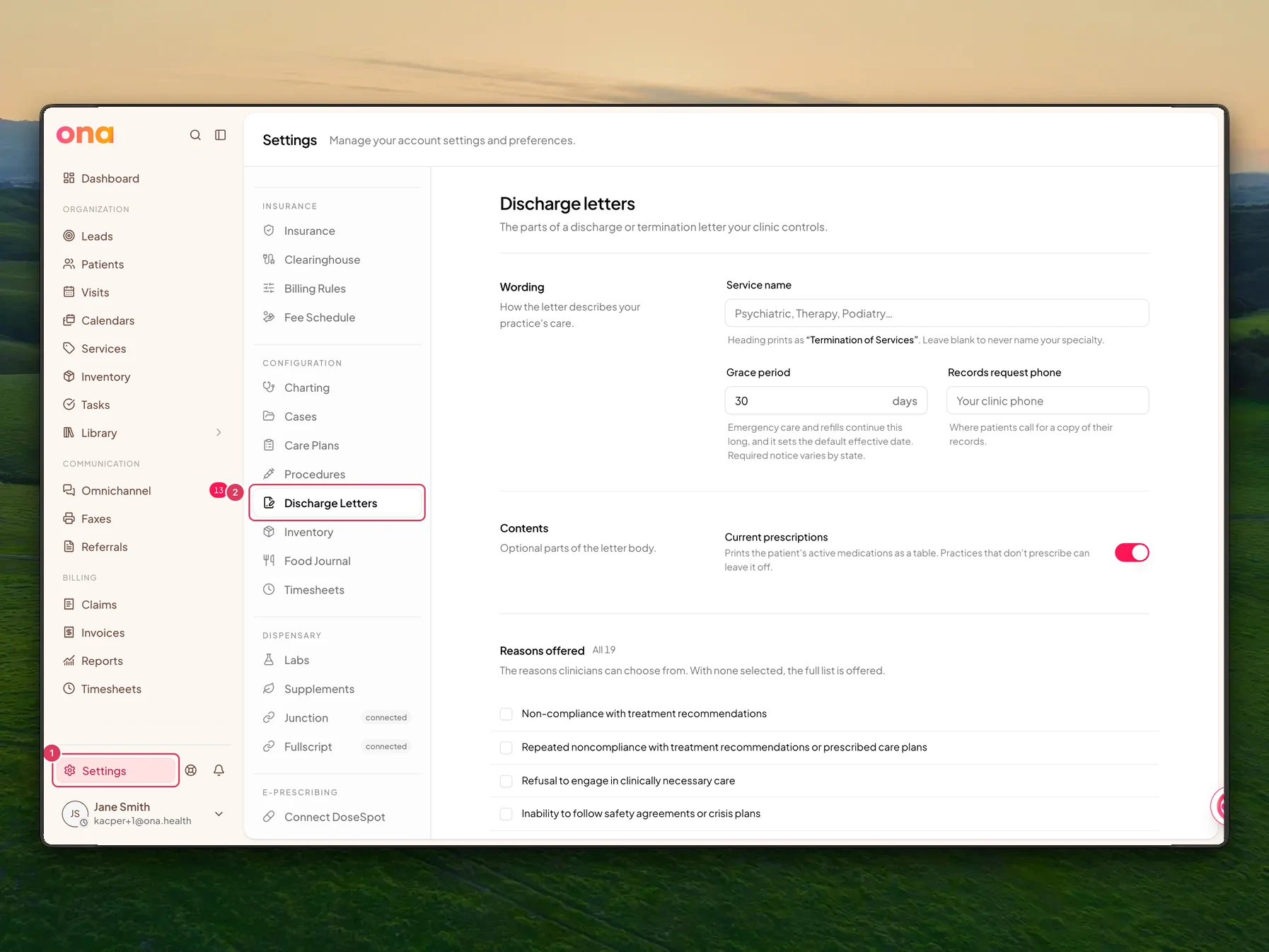
Task: Open the Jane Smith account dropdown
Action: click(219, 814)
